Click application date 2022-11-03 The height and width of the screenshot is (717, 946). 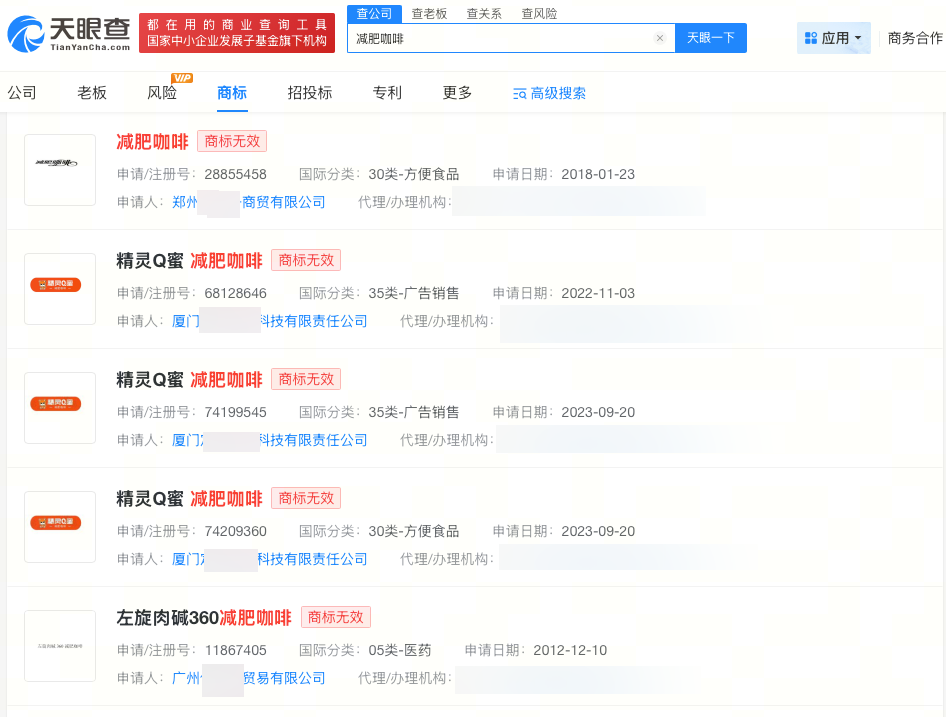[x=598, y=293]
